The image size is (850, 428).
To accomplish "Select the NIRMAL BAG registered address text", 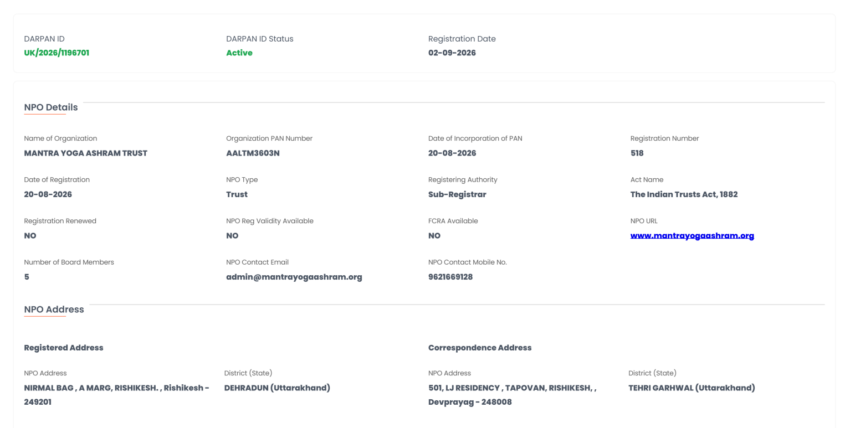I will pyautogui.click(x=117, y=395).
